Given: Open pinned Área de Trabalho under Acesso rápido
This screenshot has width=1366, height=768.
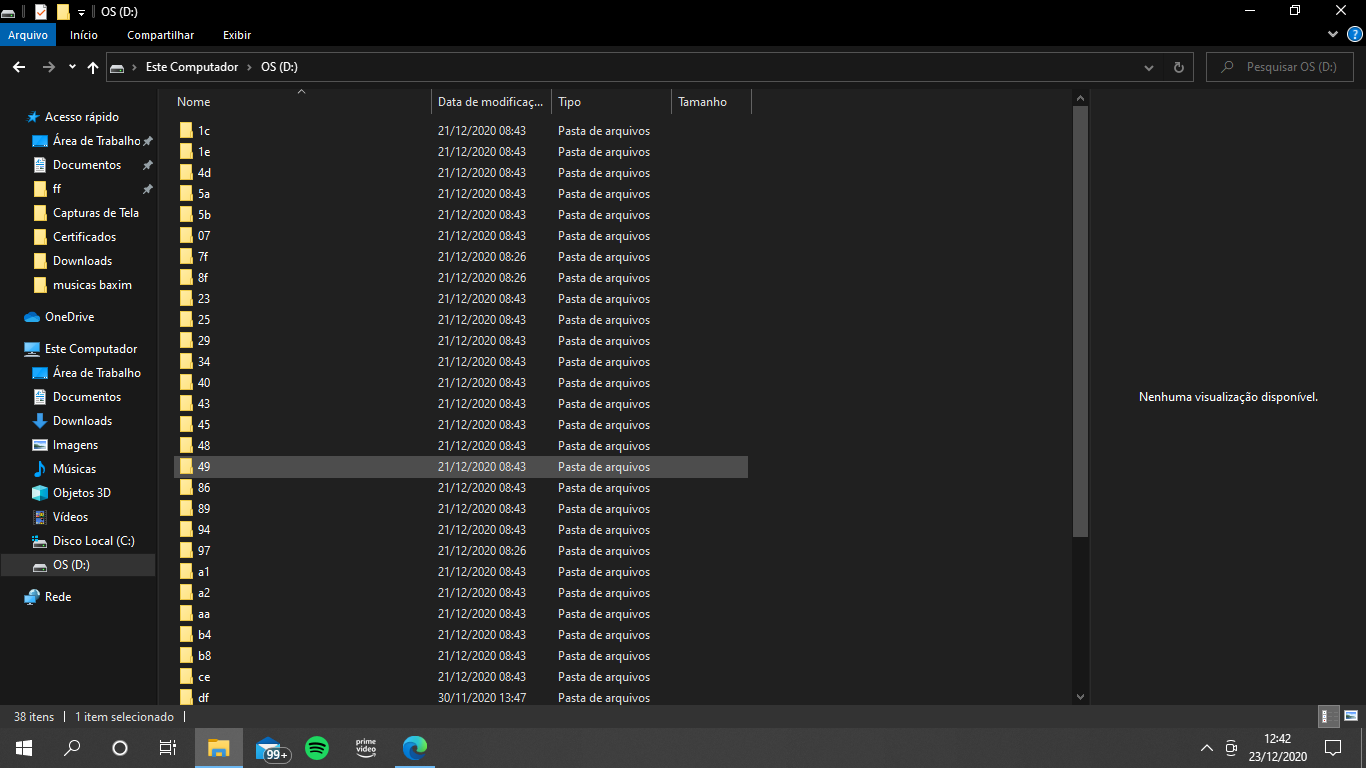Looking at the screenshot, I should click(96, 141).
